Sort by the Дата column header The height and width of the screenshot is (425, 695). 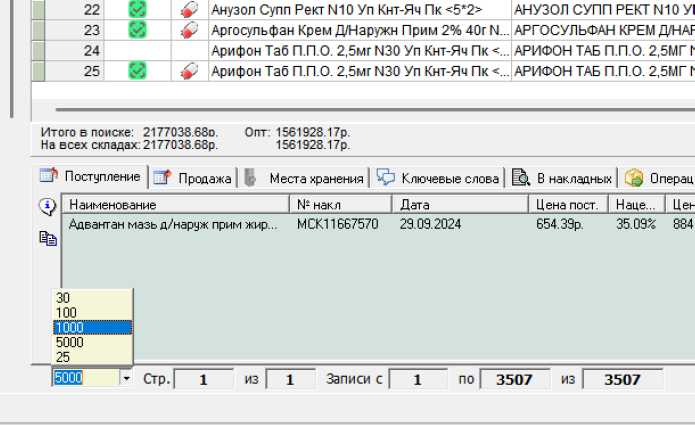tap(460, 204)
